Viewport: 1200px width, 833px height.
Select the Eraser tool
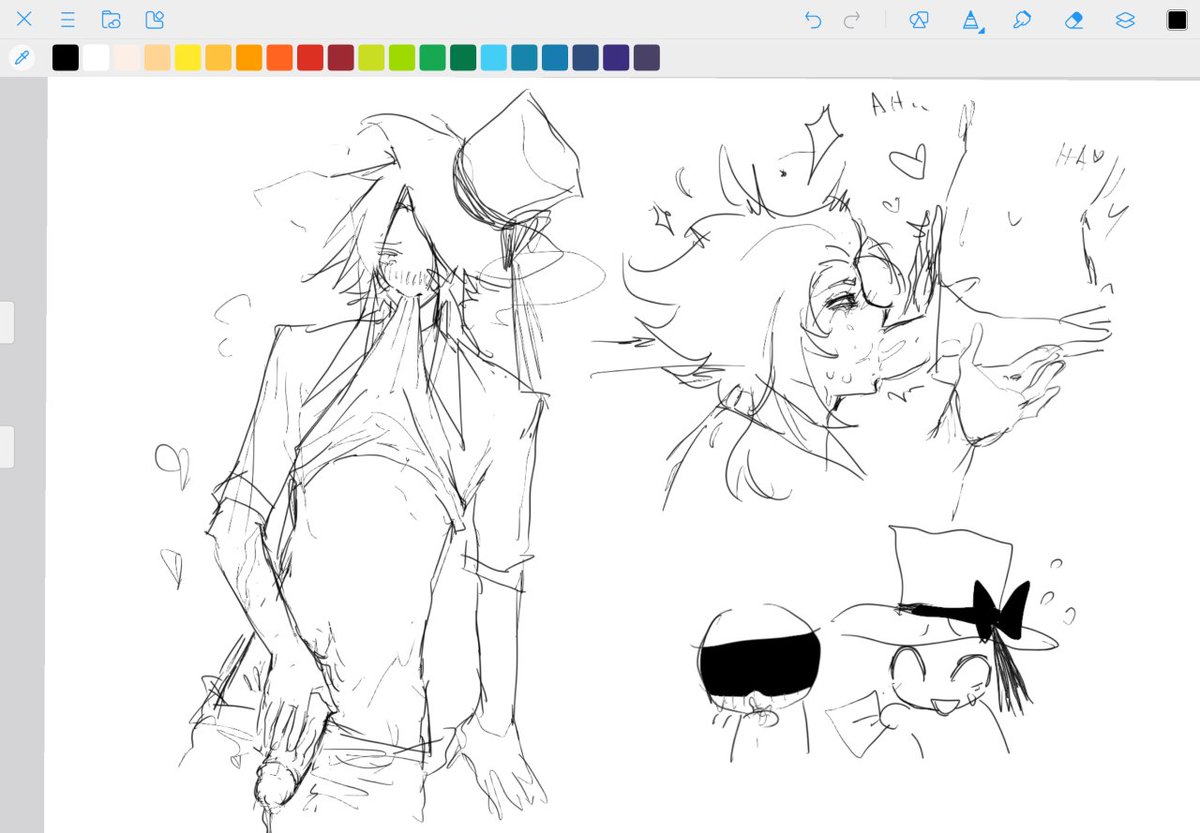[x=1074, y=20]
